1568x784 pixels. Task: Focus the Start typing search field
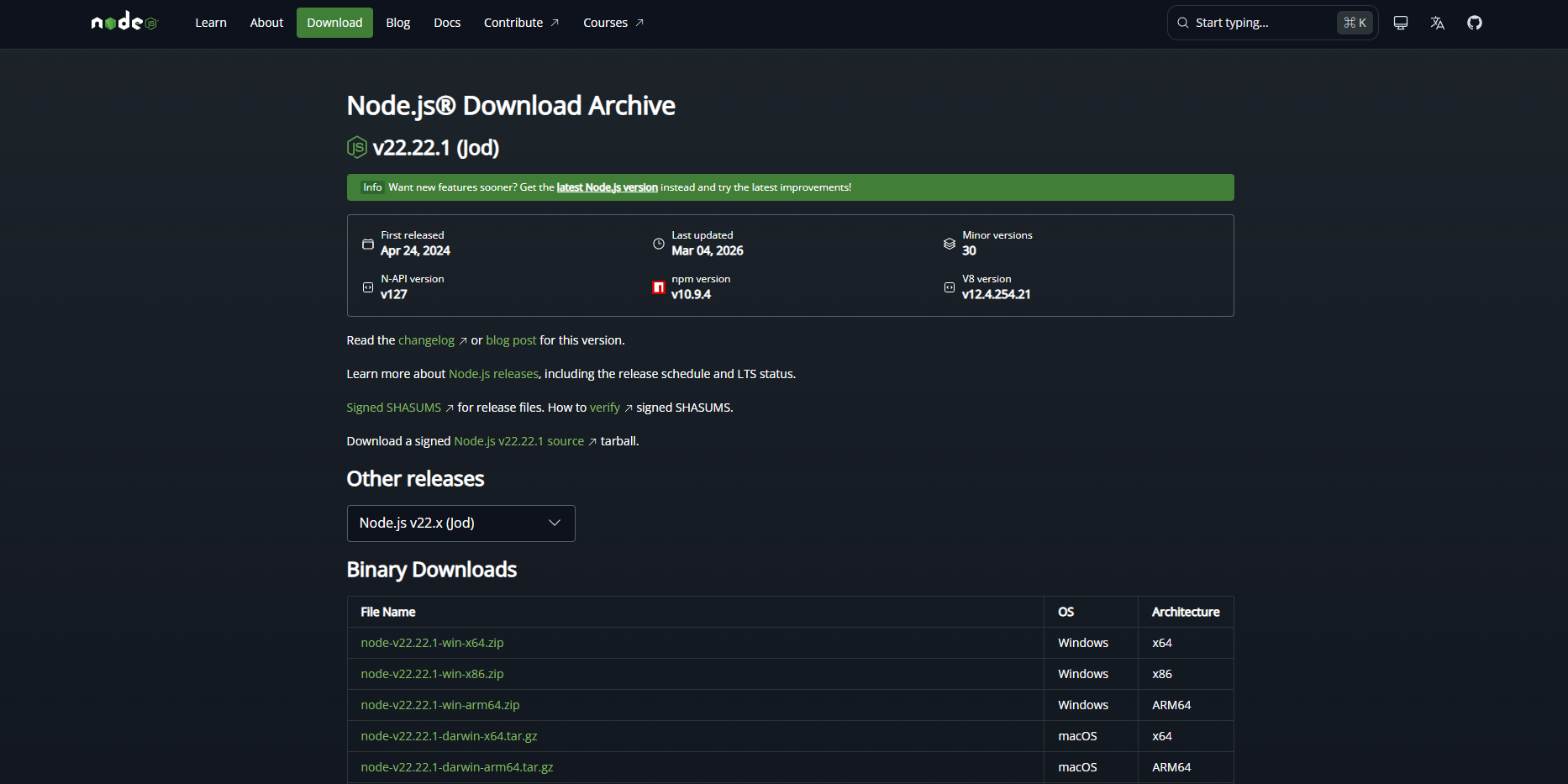(x=1272, y=23)
